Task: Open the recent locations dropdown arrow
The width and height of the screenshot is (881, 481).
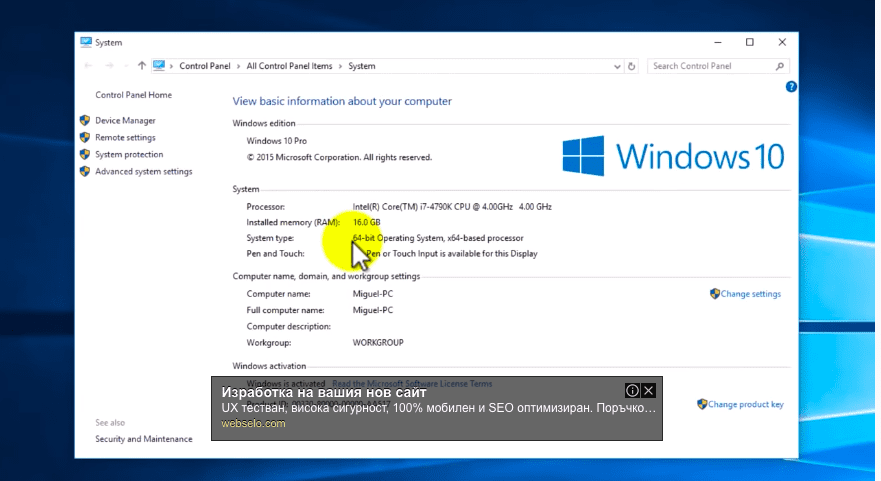Action: tap(125, 66)
